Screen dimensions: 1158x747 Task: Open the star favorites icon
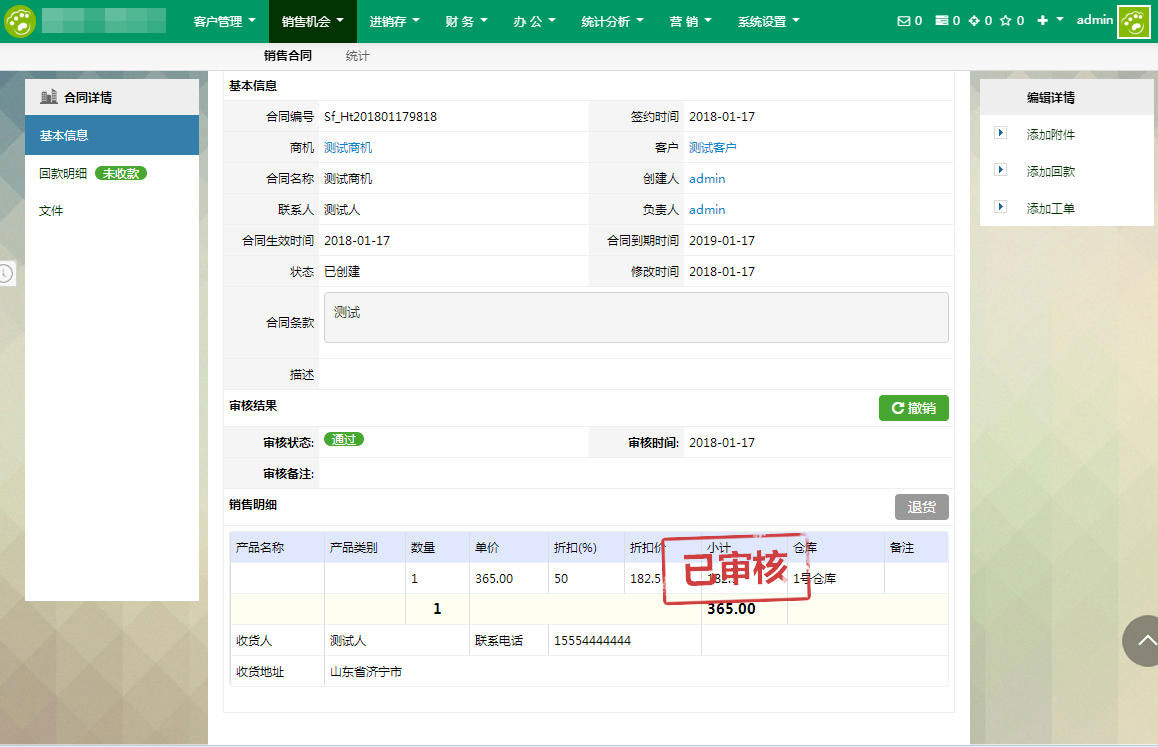pos(1005,21)
